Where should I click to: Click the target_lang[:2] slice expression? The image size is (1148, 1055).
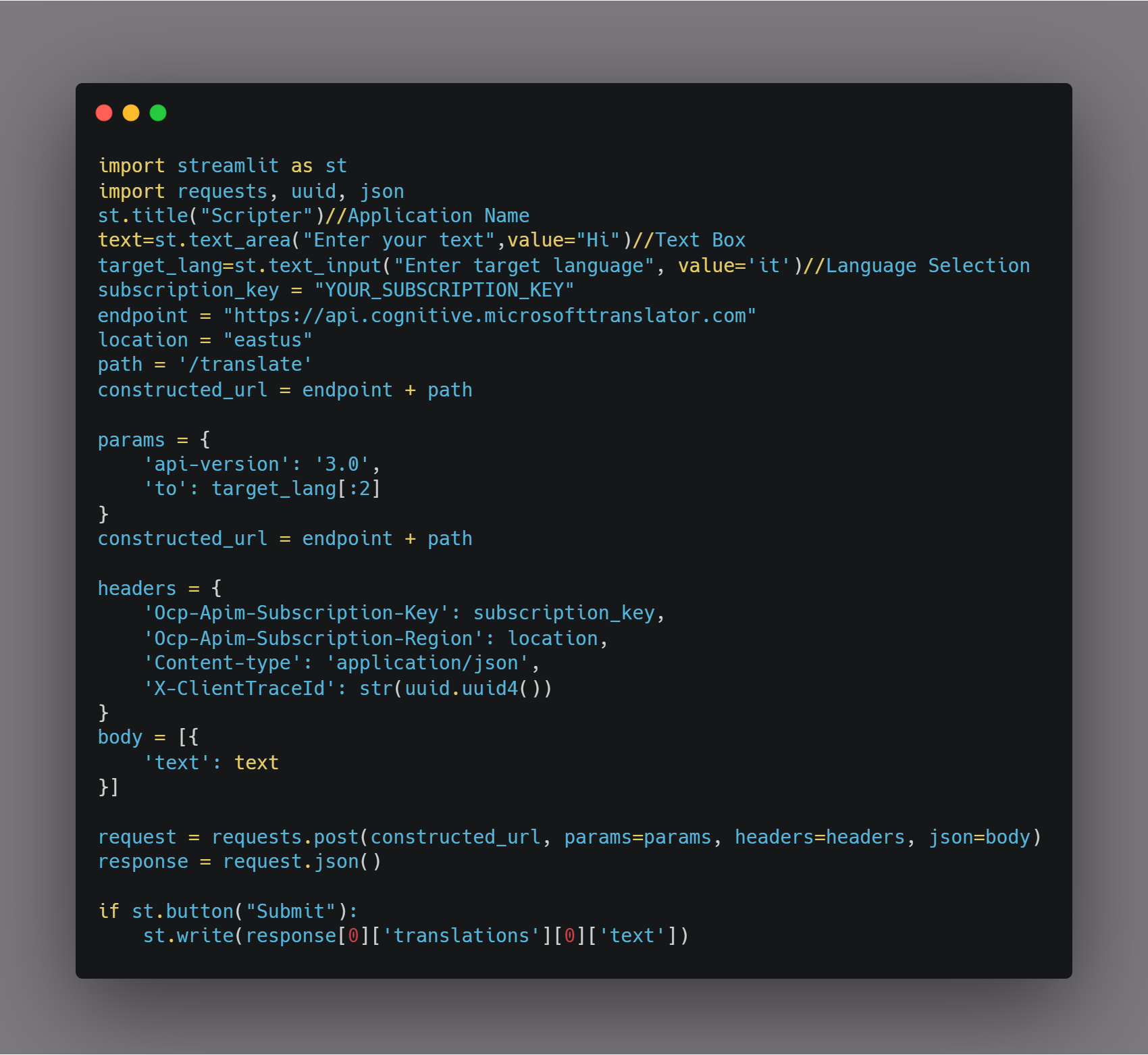(296, 488)
